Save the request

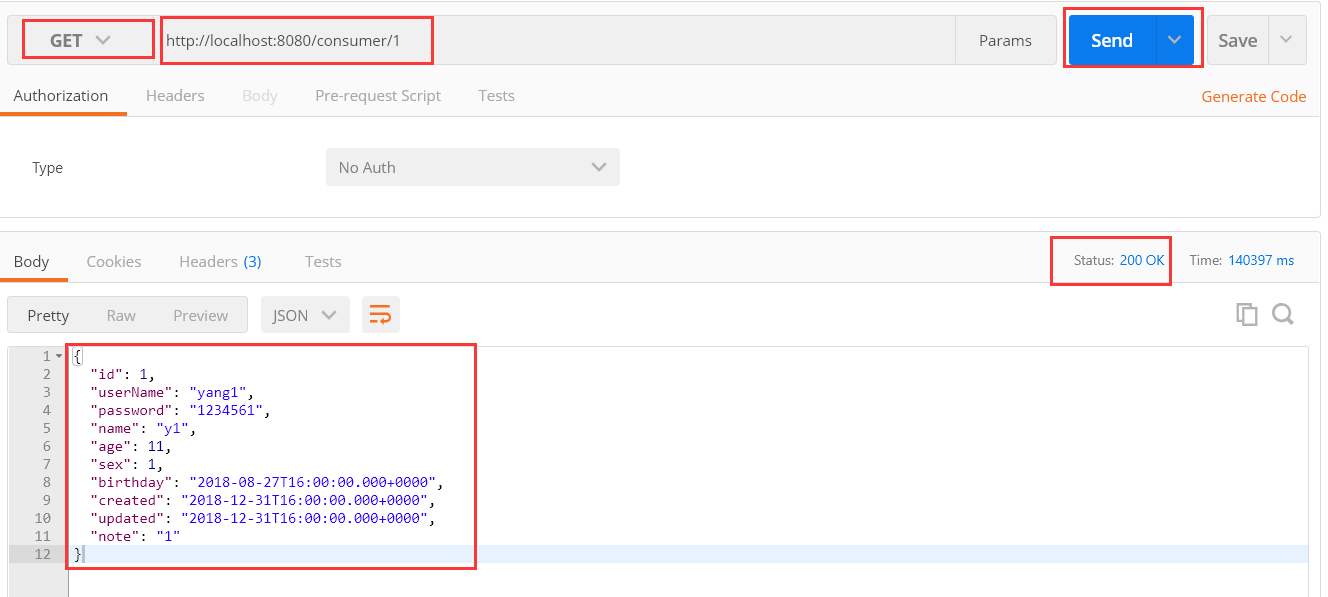click(x=1237, y=41)
